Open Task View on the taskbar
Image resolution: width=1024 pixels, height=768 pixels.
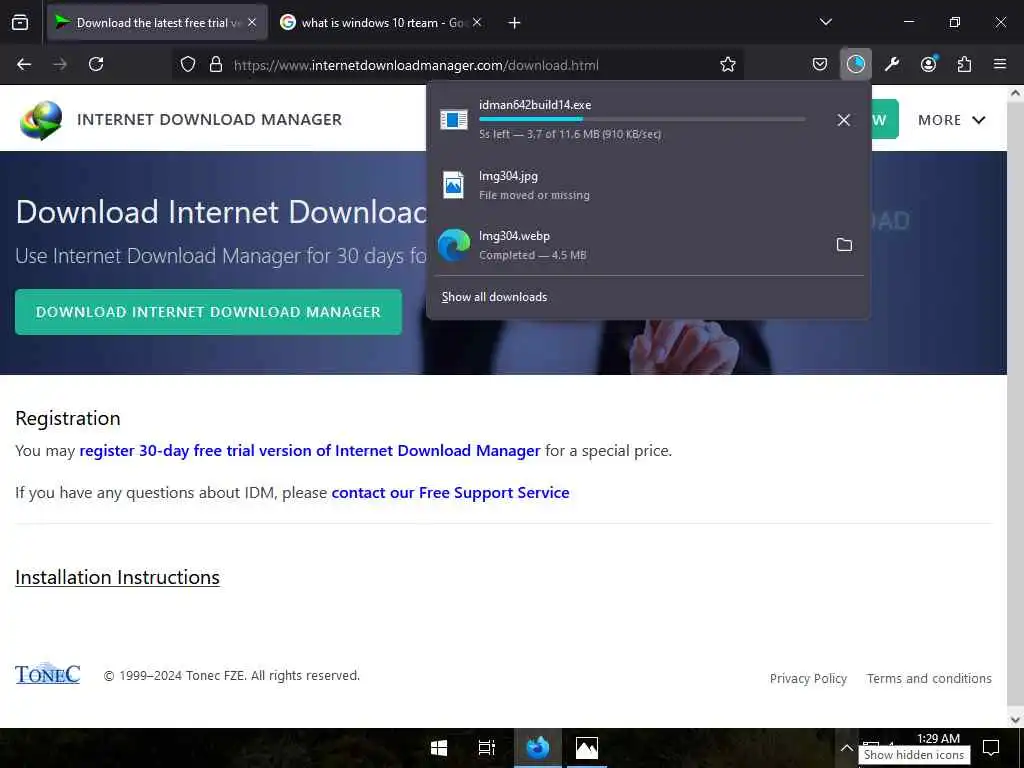pos(487,748)
